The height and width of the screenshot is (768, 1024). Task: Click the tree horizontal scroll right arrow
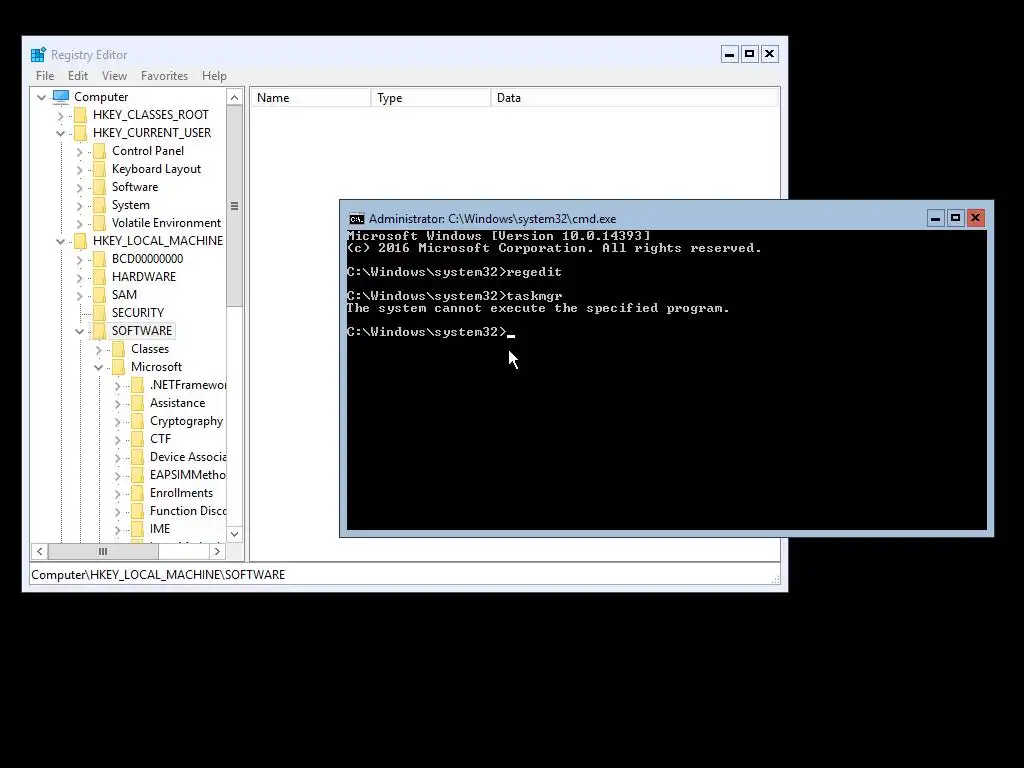point(217,552)
